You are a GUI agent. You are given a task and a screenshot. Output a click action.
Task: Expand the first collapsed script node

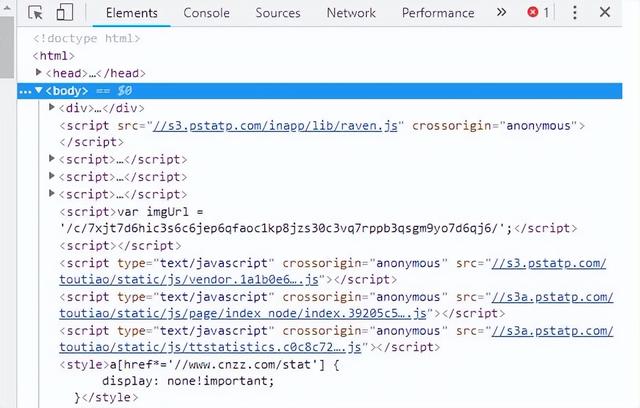click(x=51, y=158)
